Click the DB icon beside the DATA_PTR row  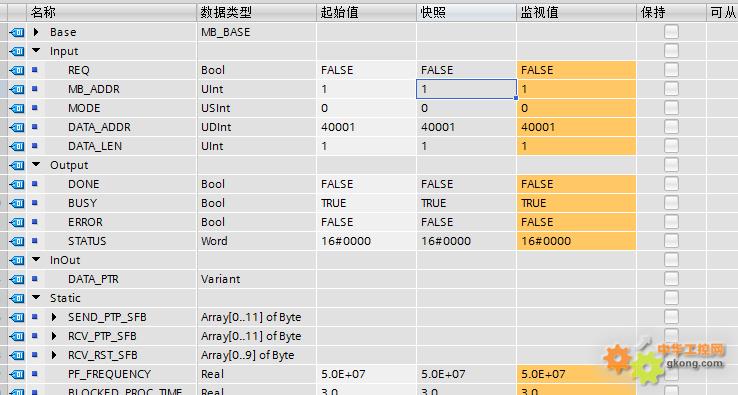(x=17, y=279)
